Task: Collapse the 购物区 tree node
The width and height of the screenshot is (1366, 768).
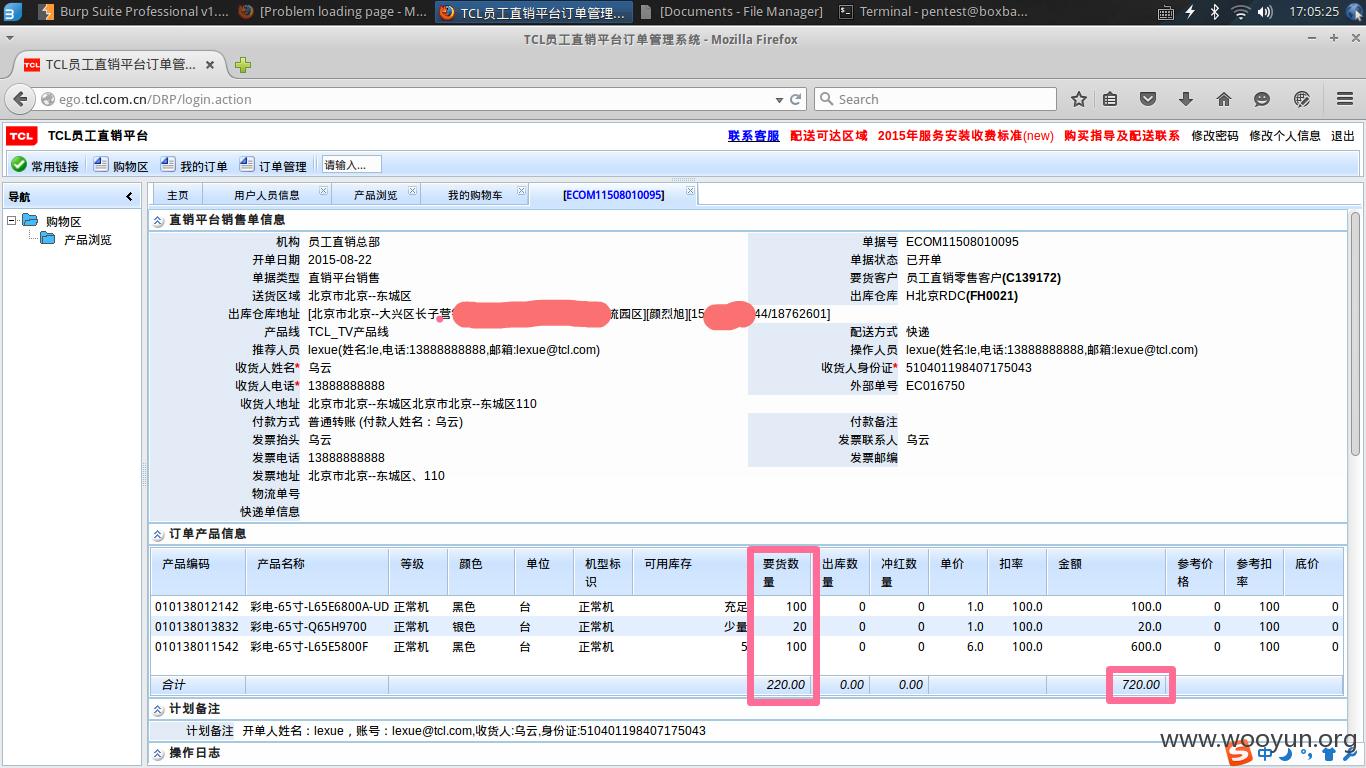Action: point(12,221)
